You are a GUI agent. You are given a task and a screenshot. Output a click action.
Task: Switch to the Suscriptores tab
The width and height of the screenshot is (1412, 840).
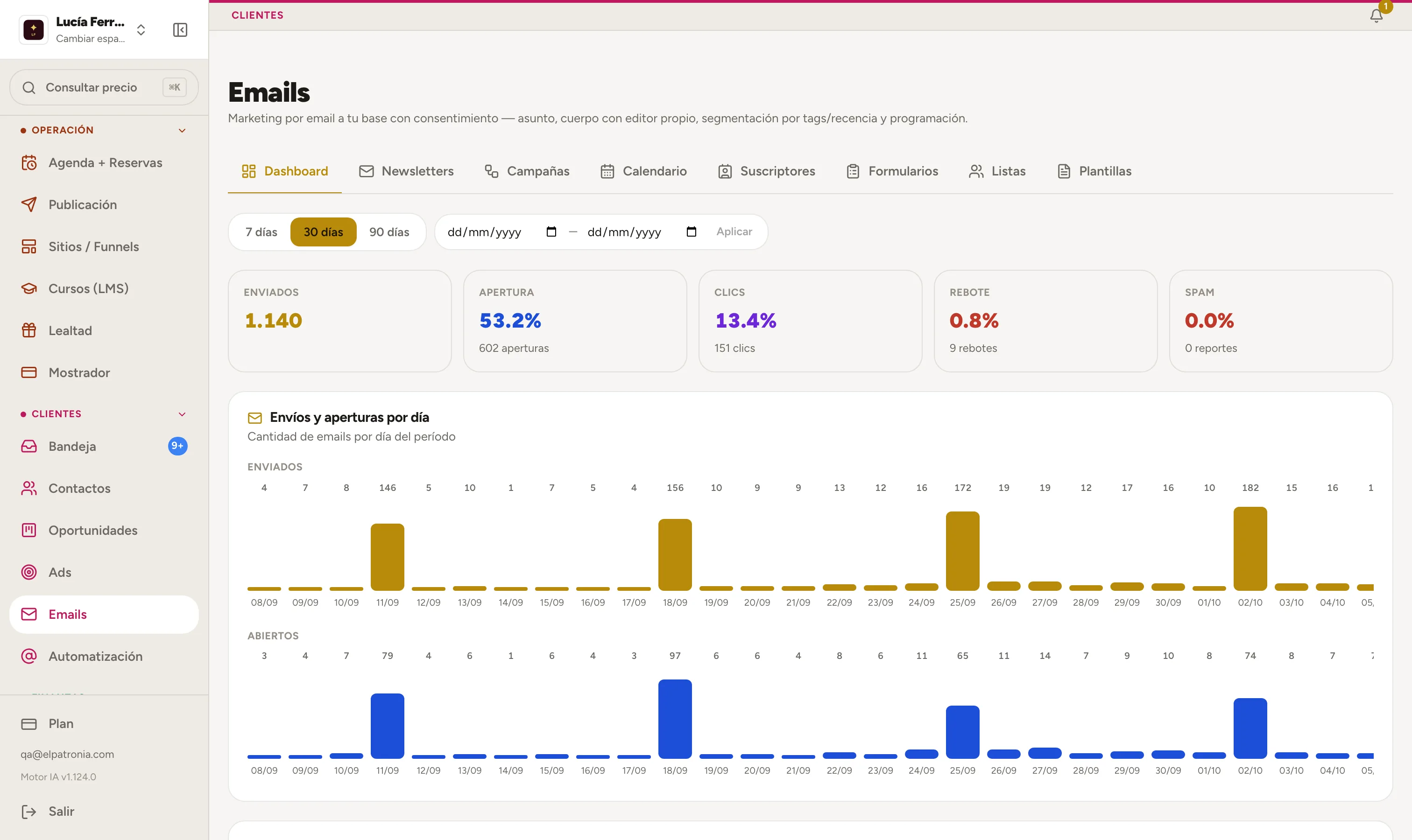pos(766,172)
